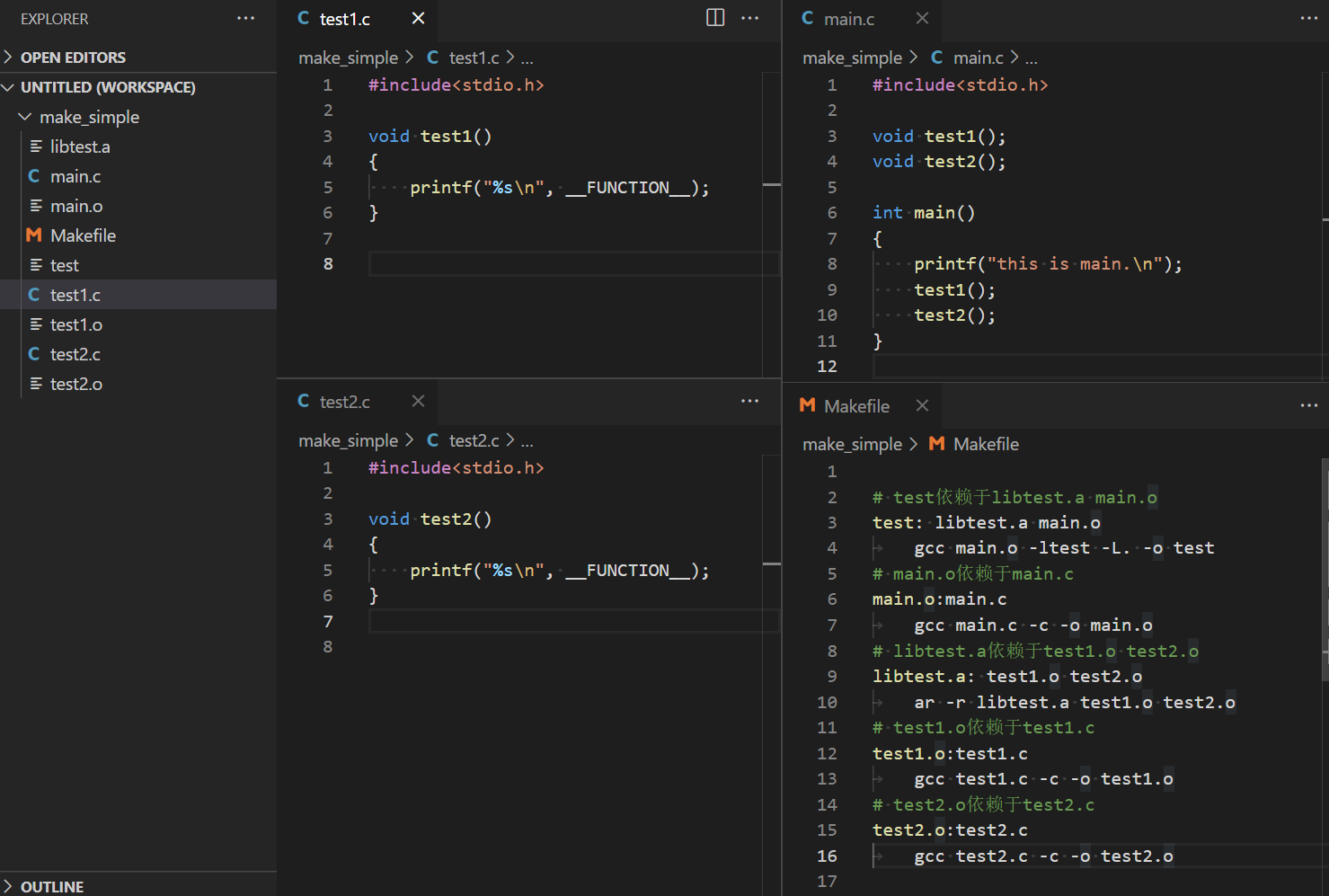Close the test2.c tab using X icon
This screenshot has width=1329, height=896.
coord(418,401)
